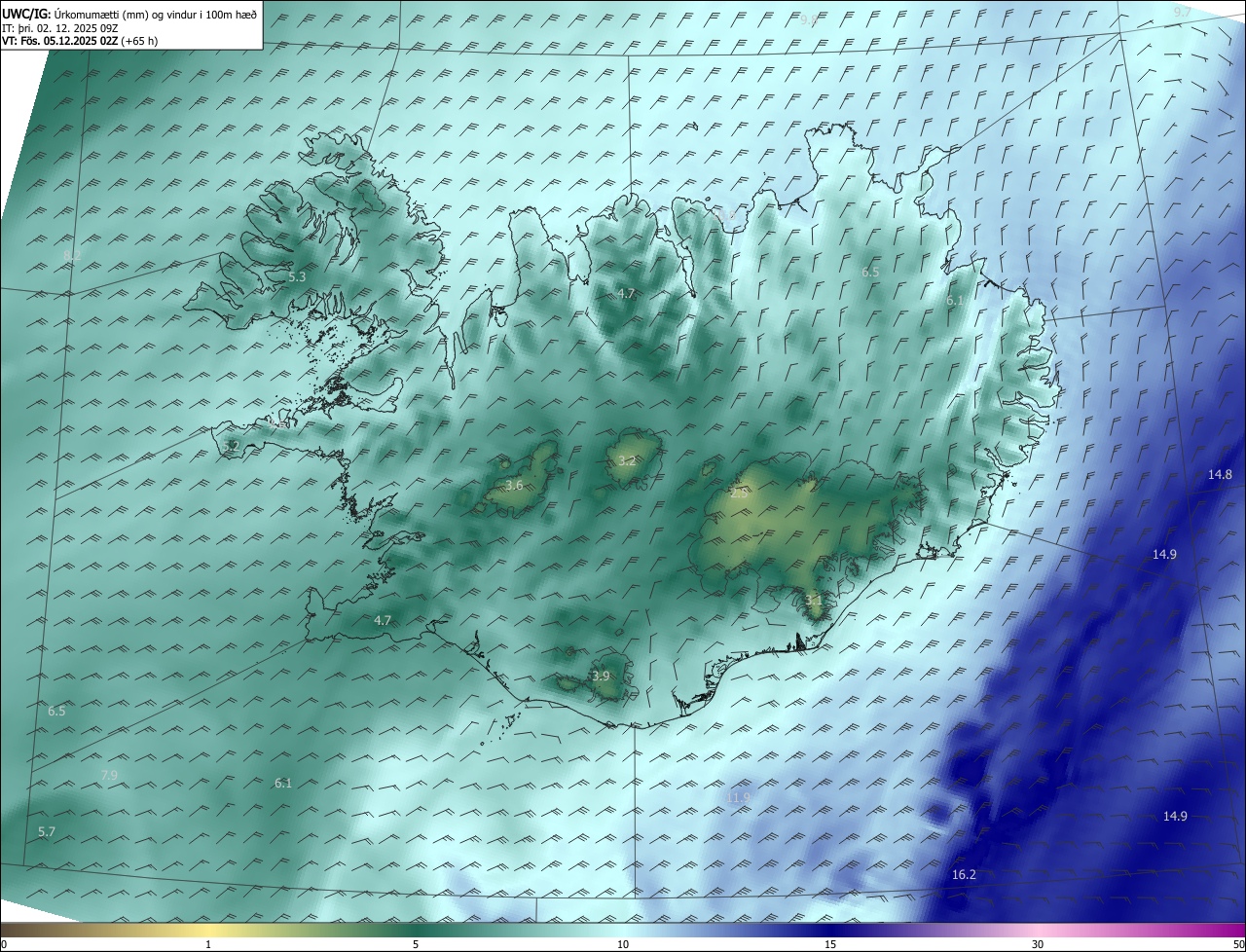Image resolution: width=1246 pixels, height=952 pixels.
Task: Click the 11.9 value south of Iceland
Action: (739, 798)
